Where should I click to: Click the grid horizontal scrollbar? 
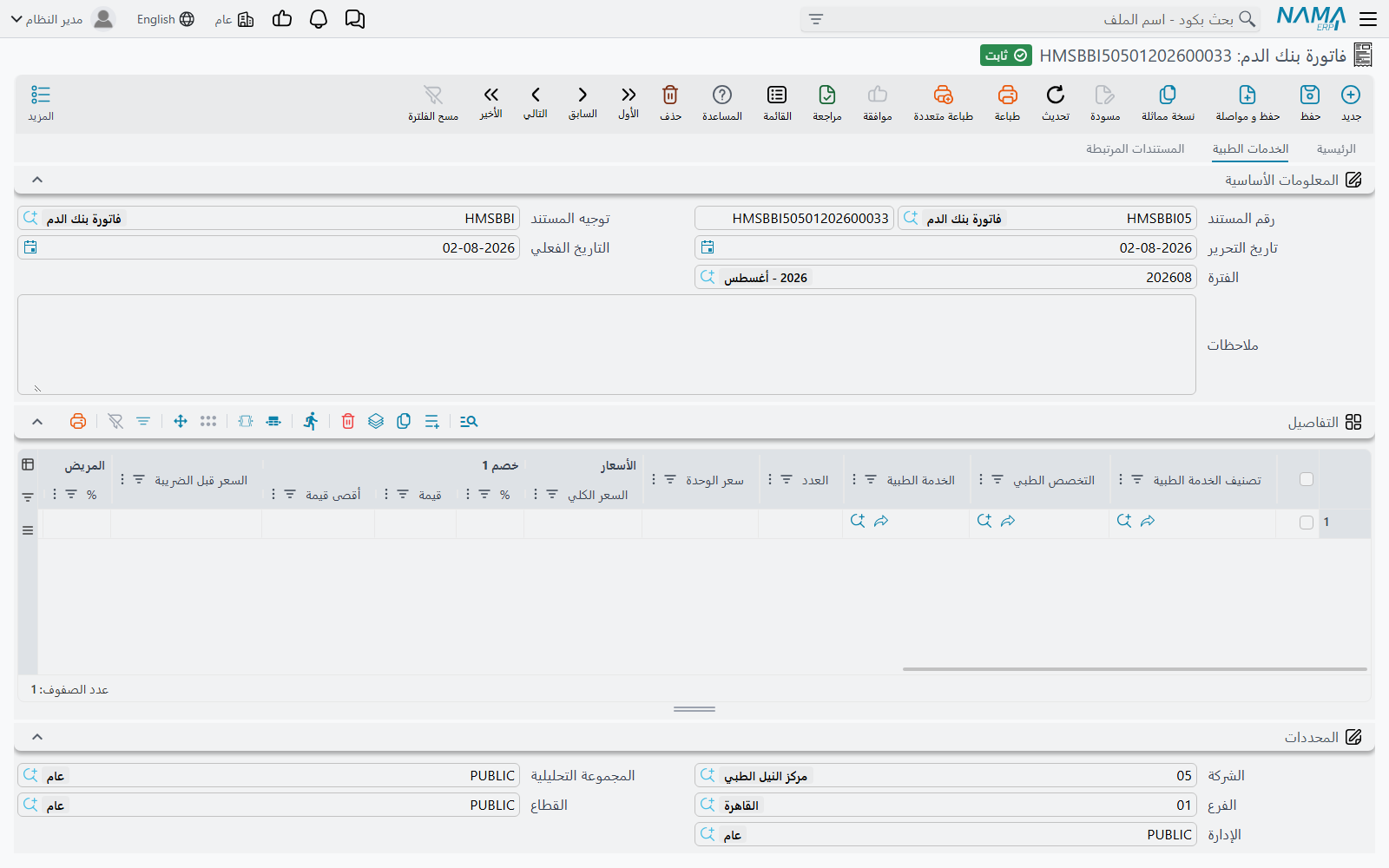click(1135, 669)
